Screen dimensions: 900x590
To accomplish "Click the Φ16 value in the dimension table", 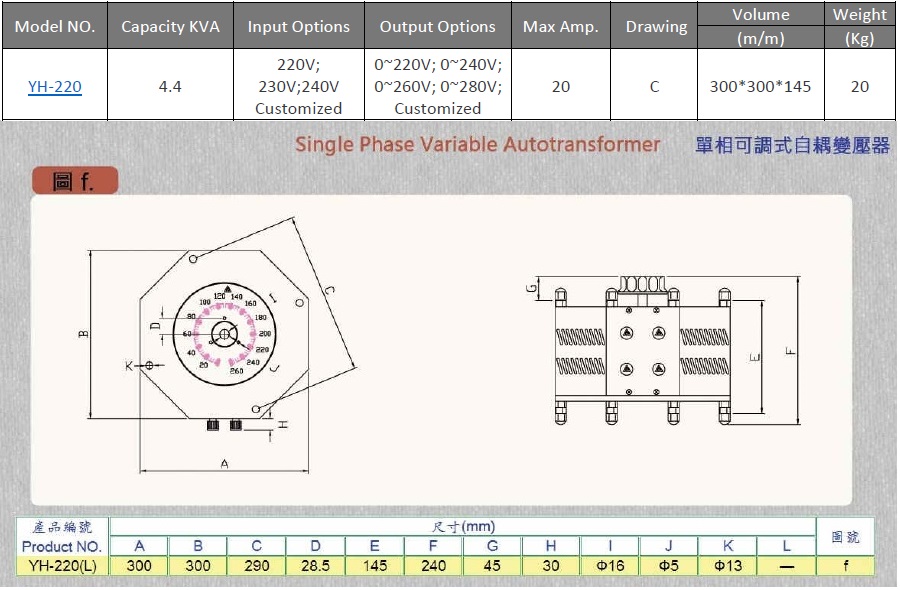I will tap(610, 566).
